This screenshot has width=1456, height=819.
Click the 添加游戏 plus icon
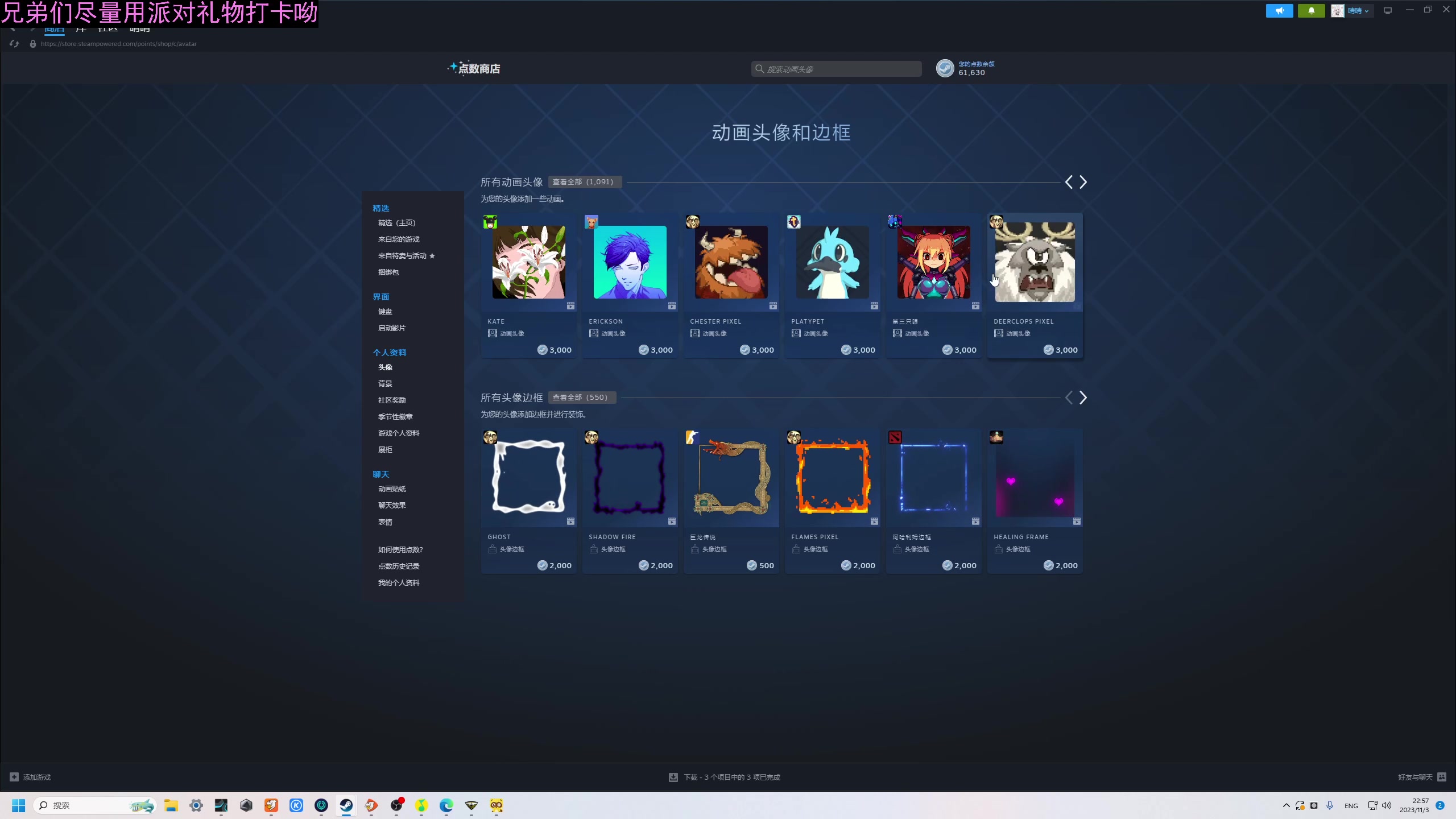coord(14,777)
